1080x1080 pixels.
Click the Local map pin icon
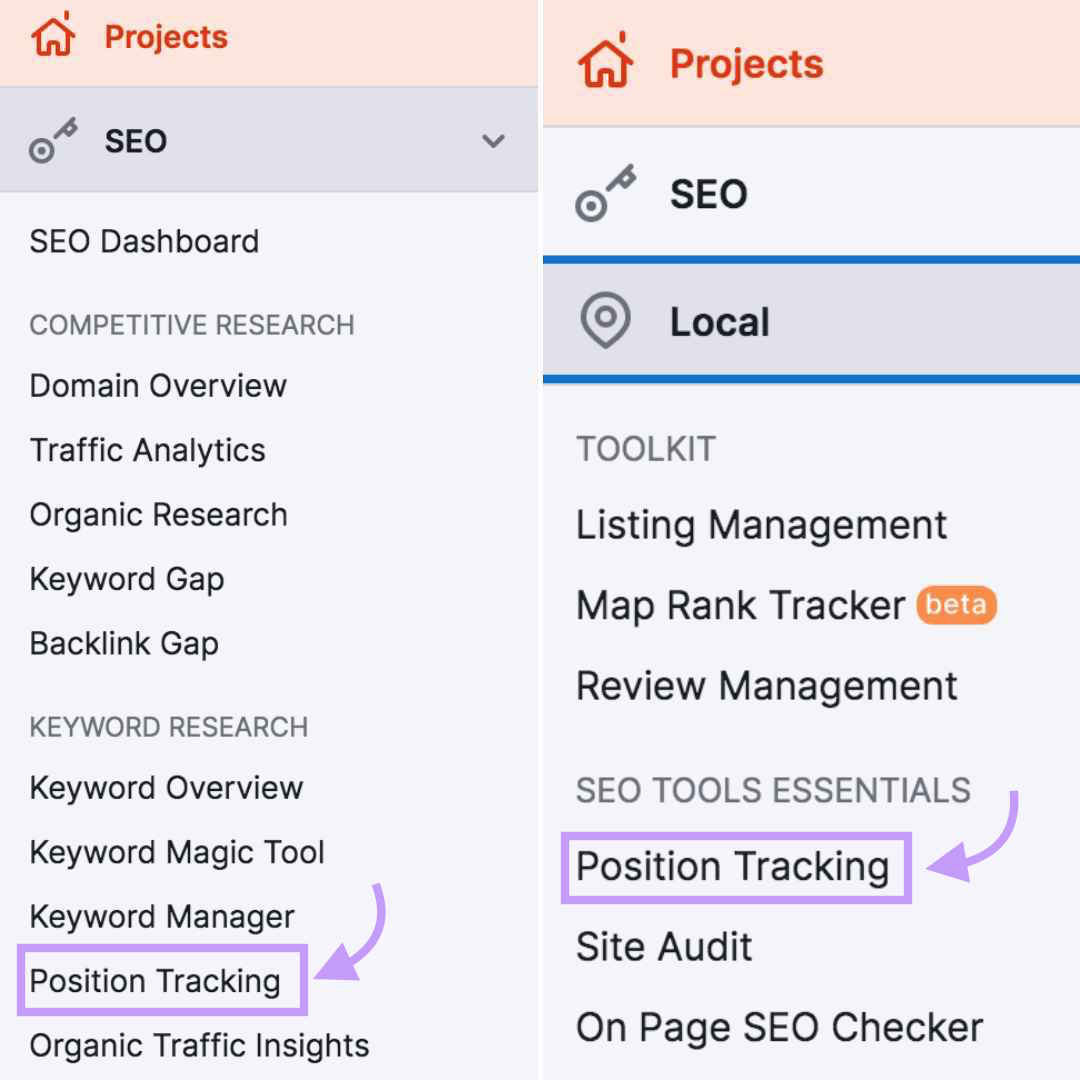pos(606,321)
